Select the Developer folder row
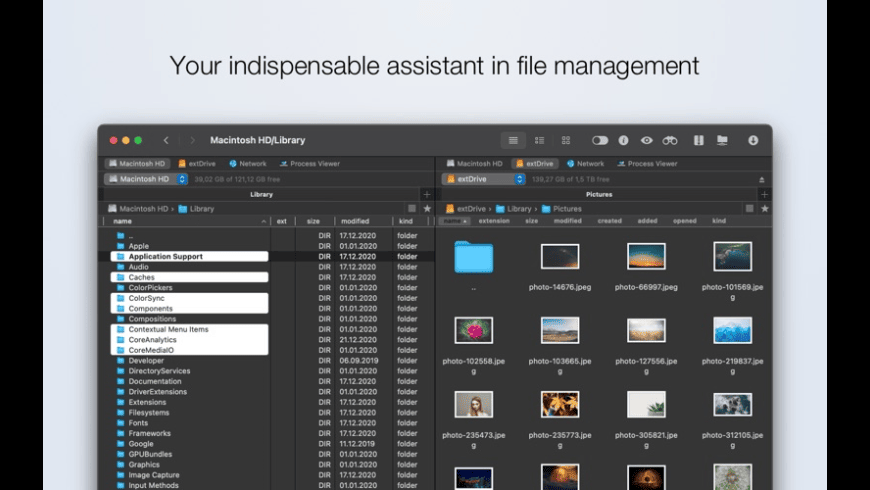 pos(266,360)
